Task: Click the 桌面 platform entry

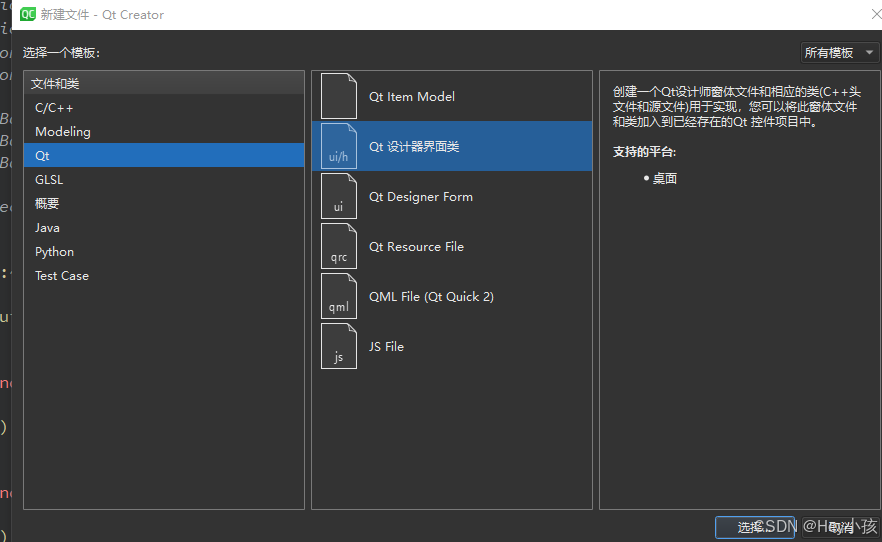Action: tap(664, 178)
